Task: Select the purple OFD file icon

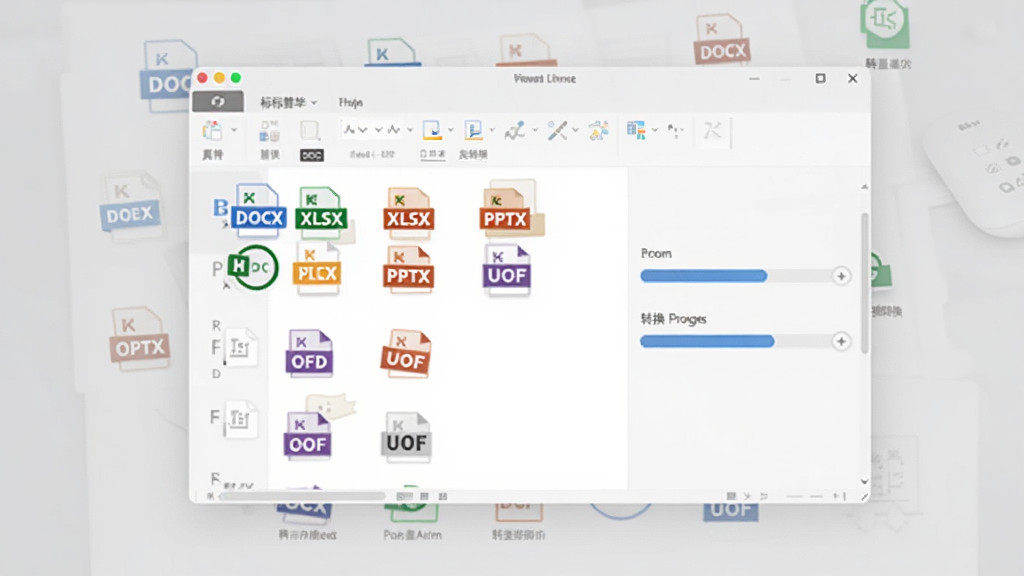Action: (x=310, y=353)
